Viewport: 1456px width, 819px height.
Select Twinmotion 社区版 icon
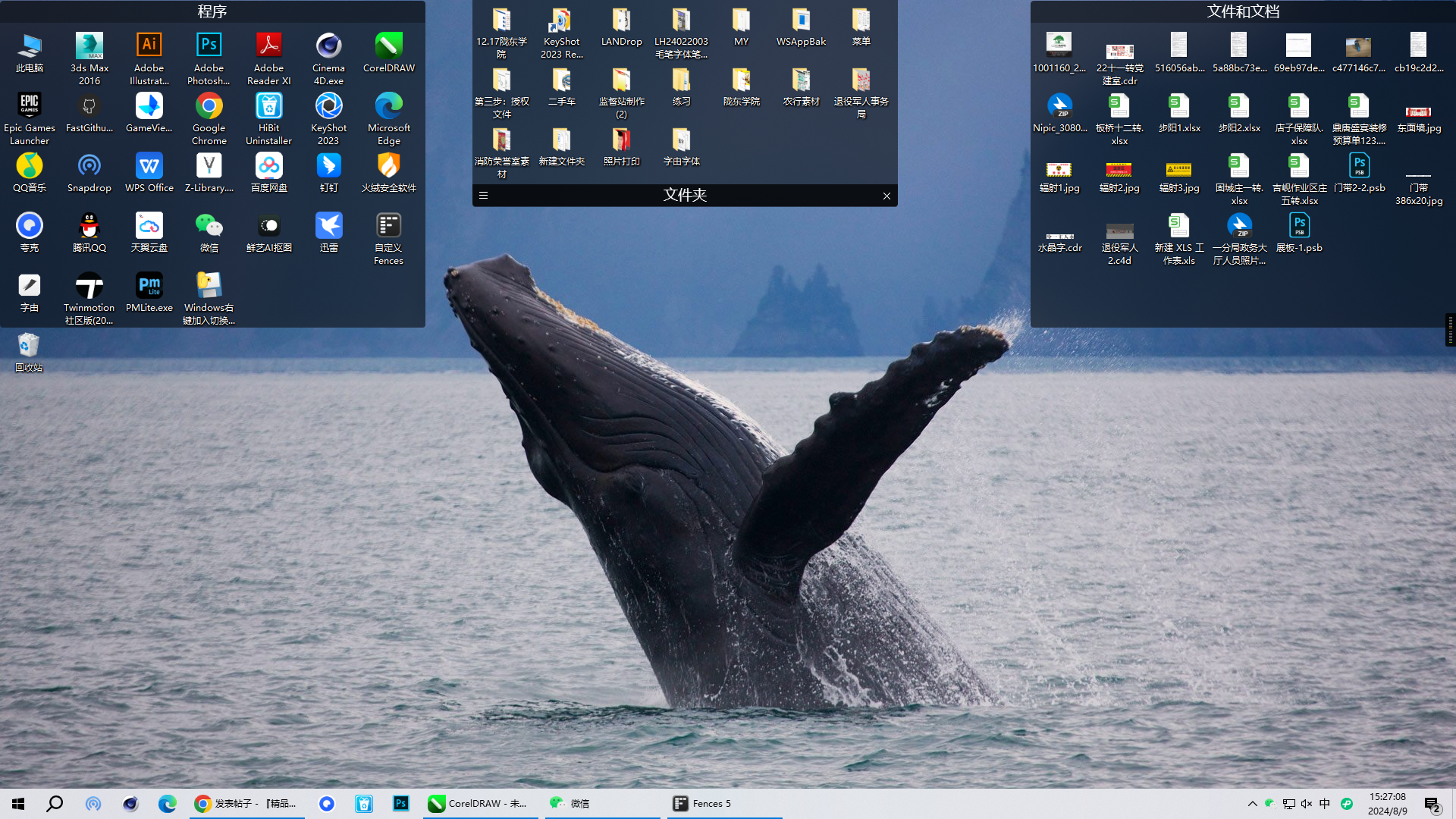pos(89,298)
